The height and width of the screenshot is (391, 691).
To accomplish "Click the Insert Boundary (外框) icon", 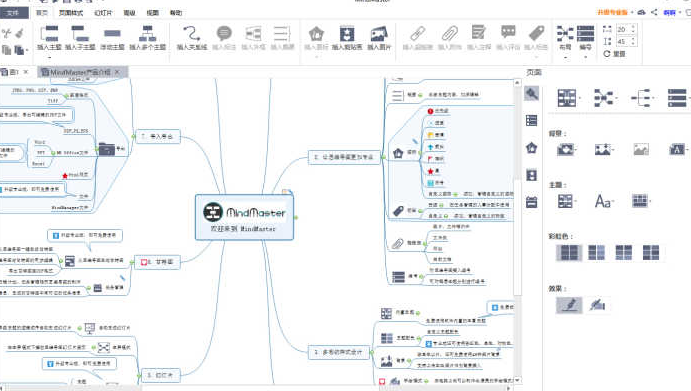I will click(253, 34).
